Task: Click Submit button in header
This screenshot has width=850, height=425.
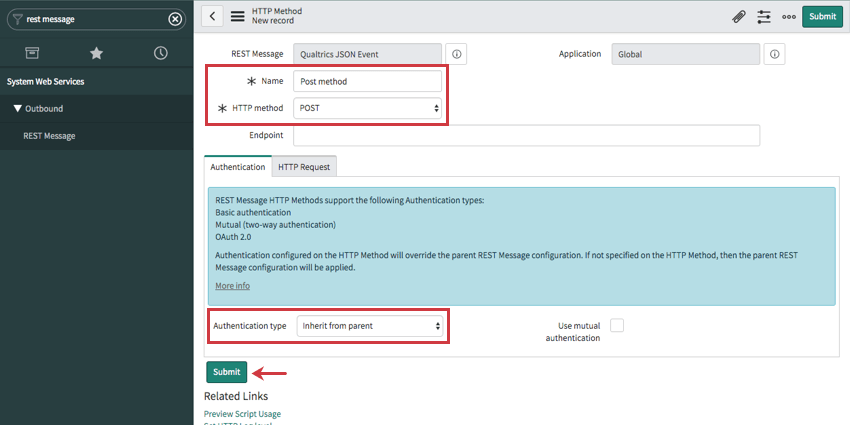Action: pos(822,17)
